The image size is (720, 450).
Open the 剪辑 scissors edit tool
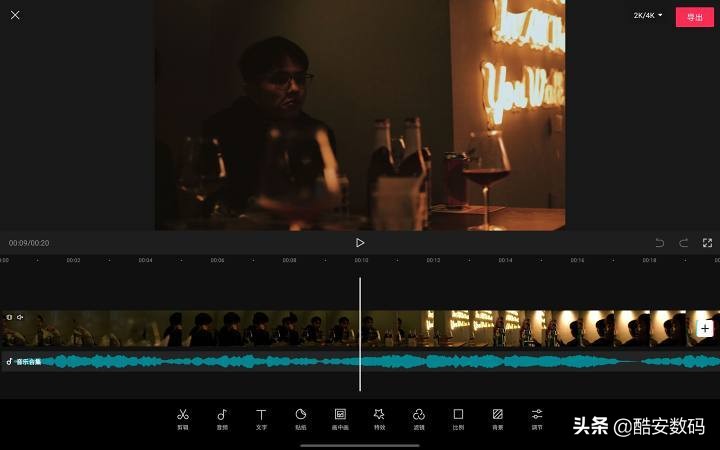[183, 417]
